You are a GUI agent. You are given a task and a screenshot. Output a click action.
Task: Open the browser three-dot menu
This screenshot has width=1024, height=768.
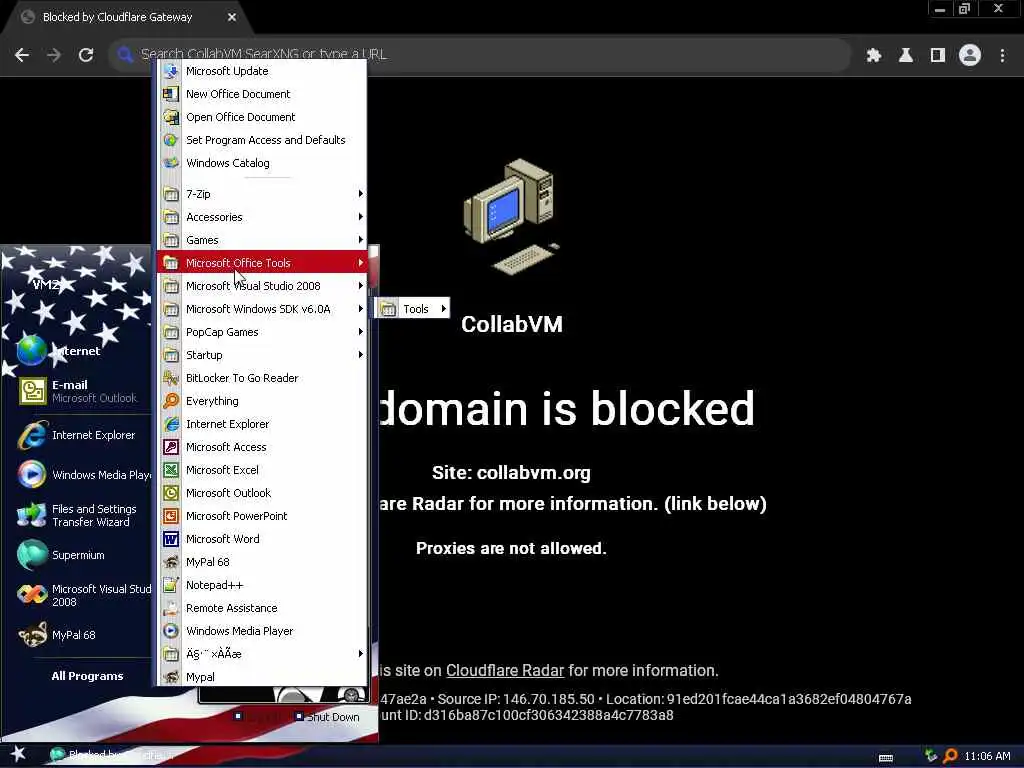pyautogui.click(x=1002, y=56)
